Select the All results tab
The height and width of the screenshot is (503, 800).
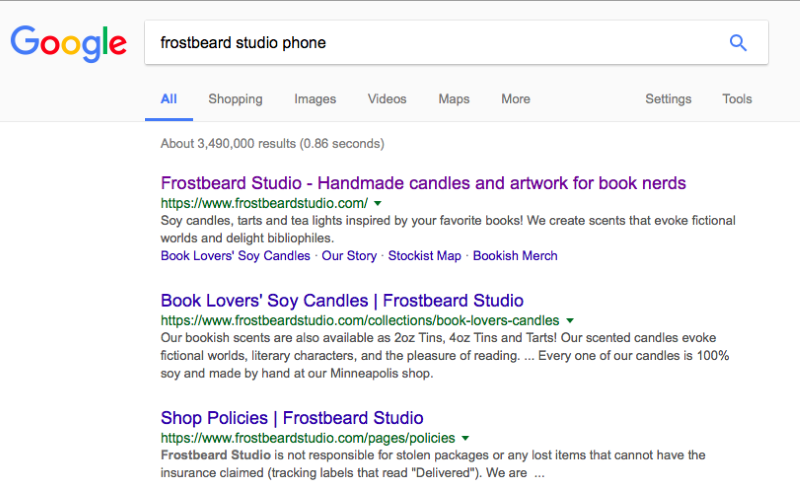point(169,99)
